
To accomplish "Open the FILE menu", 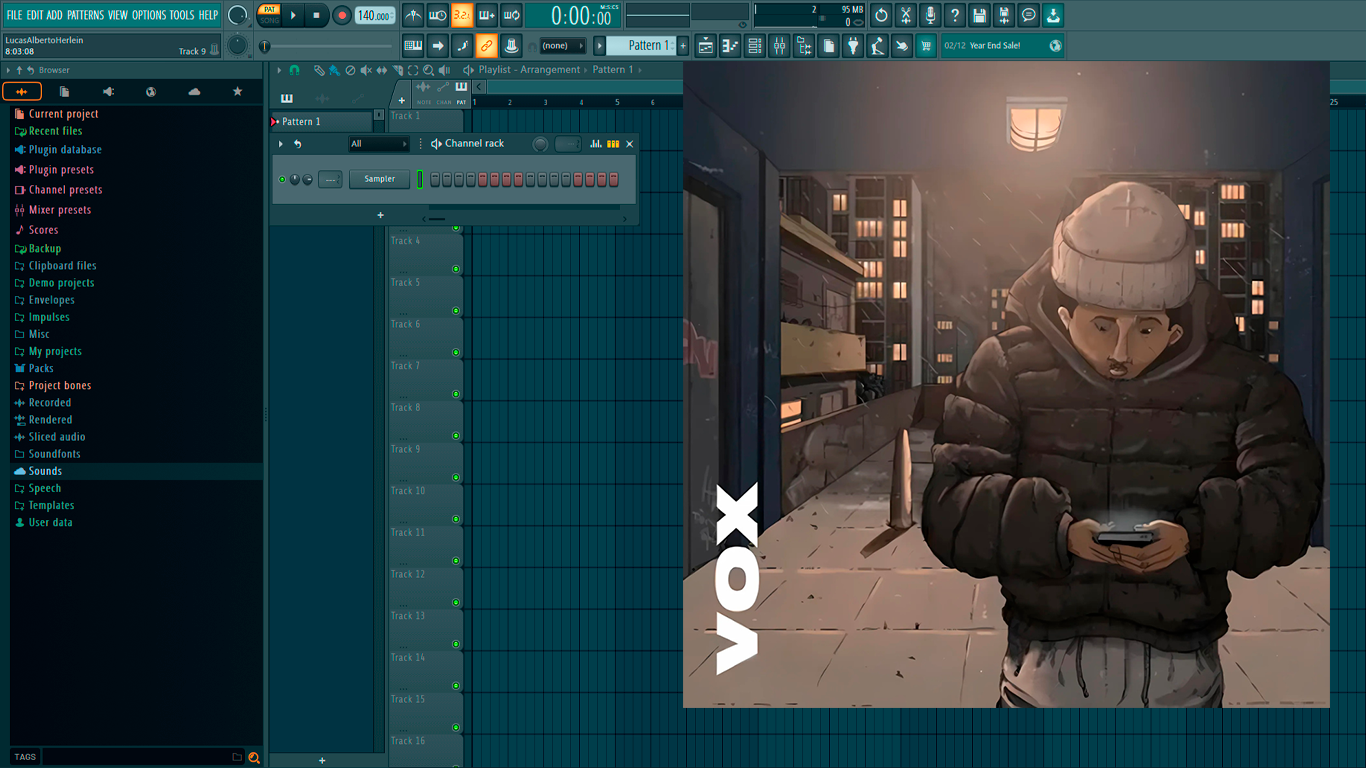I will click(14, 15).
